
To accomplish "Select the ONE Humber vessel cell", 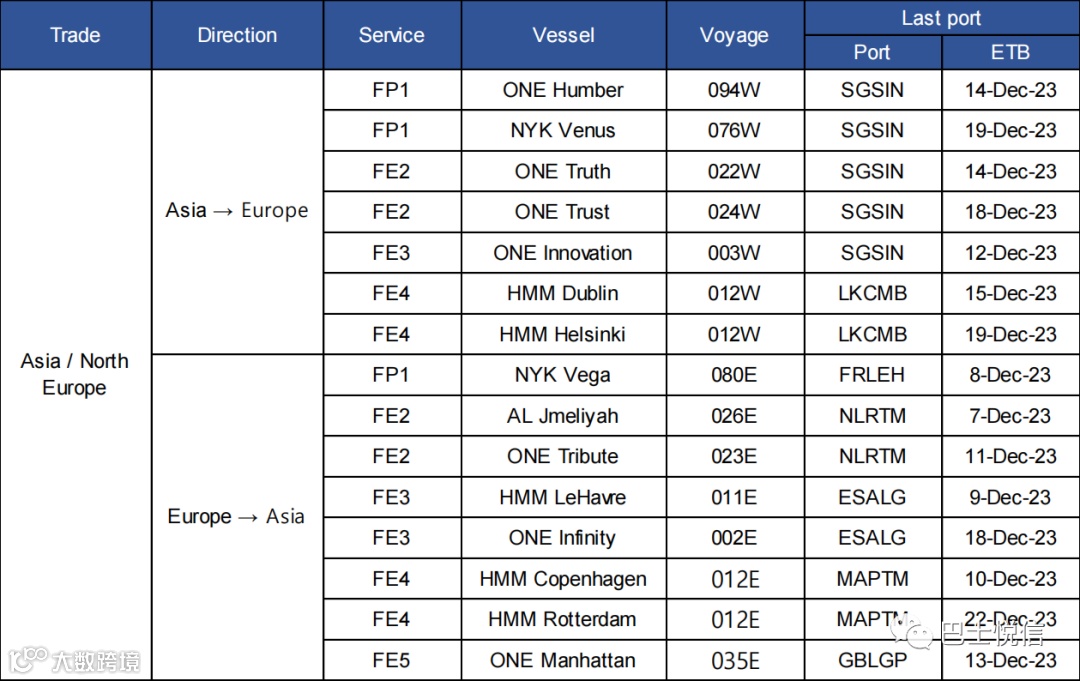I will 563,90.
